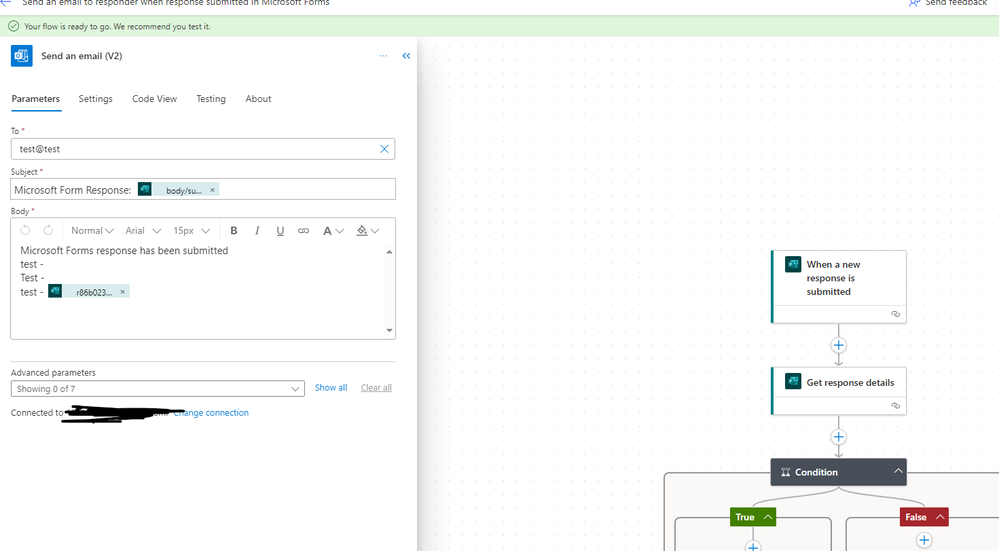This screenshot has height=551, width=999.
Task: Open the Advanced parameters dropdown
Action: coord(157,389)
